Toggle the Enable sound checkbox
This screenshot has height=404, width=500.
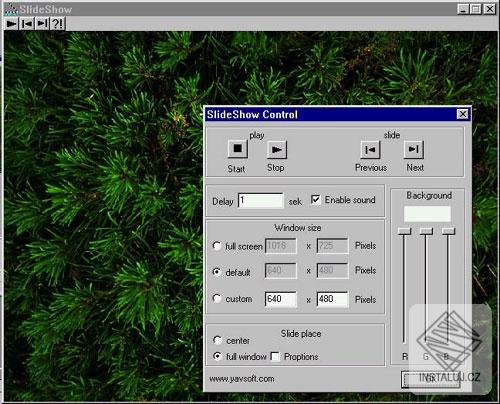(x=315, y=199)
